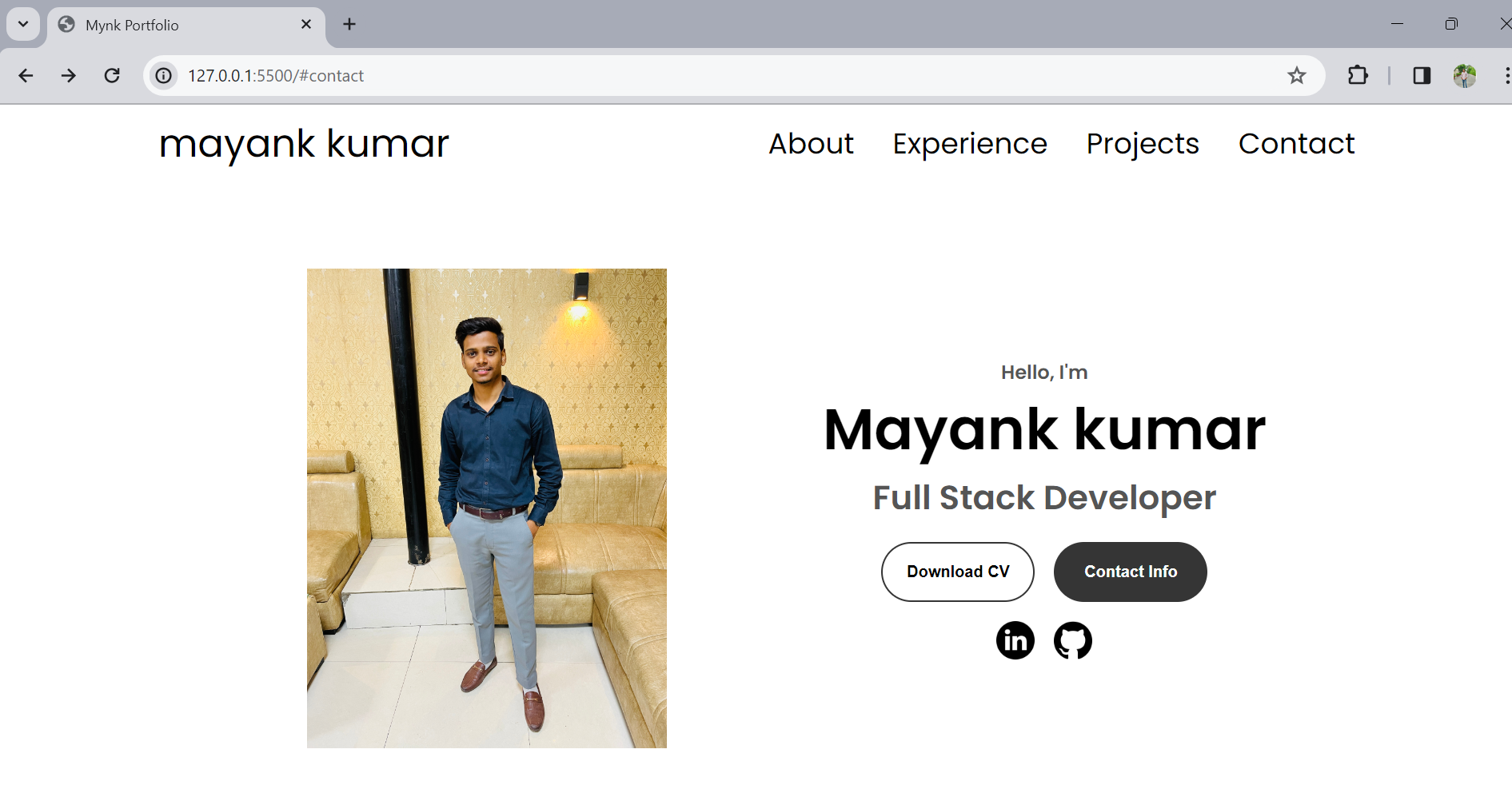The height and width of the screenshot is (801, 1512).
Task: Click the forward navigation arrow
Action: [x=69, y=75]
